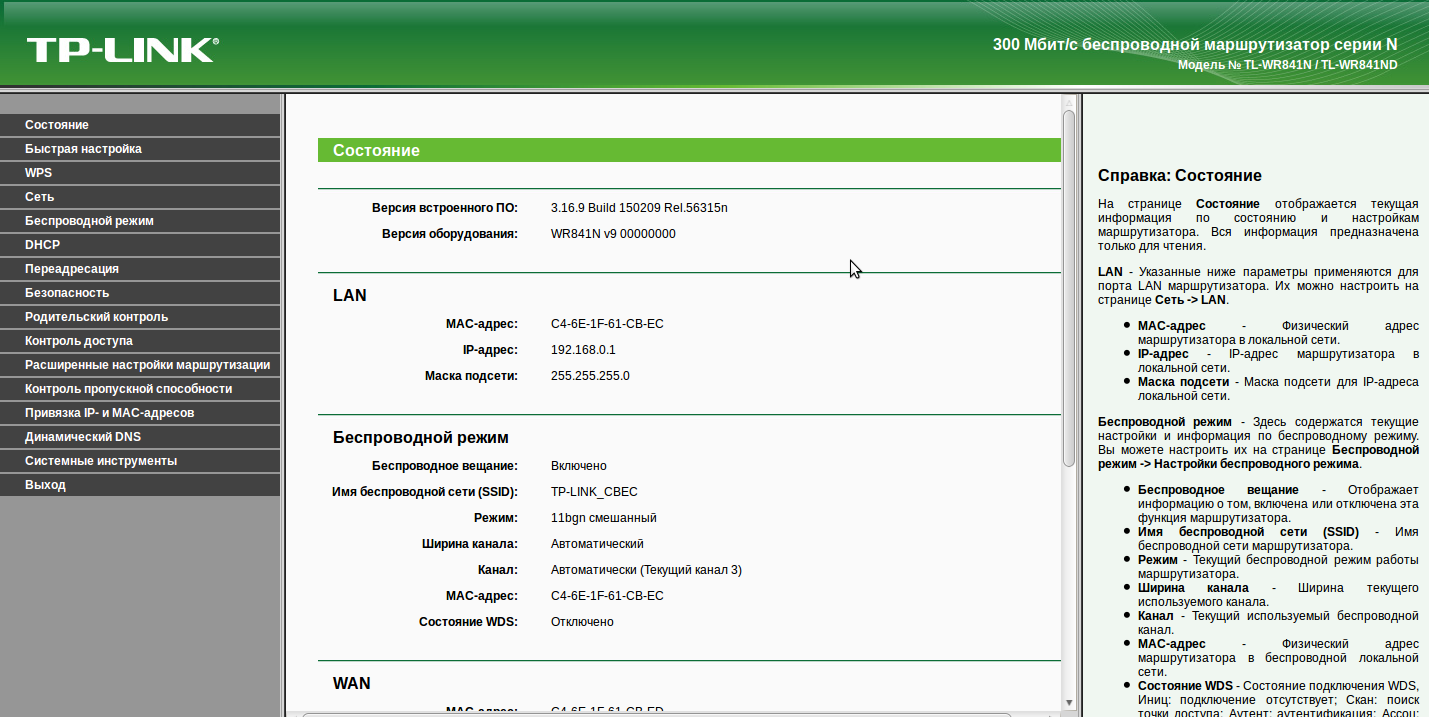
Task: Select the DHCP menu item
Action: pyautogui.click(x=140, y=245)
